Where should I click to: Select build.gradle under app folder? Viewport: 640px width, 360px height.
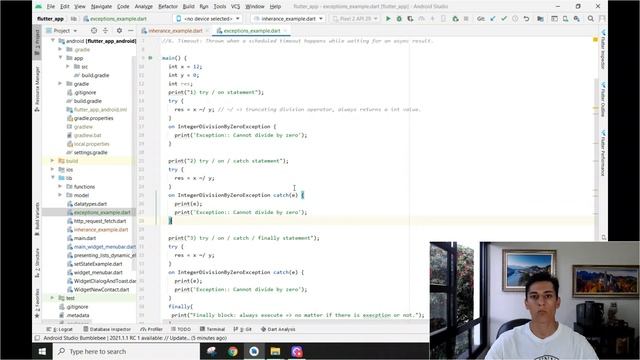click(95, 75)
